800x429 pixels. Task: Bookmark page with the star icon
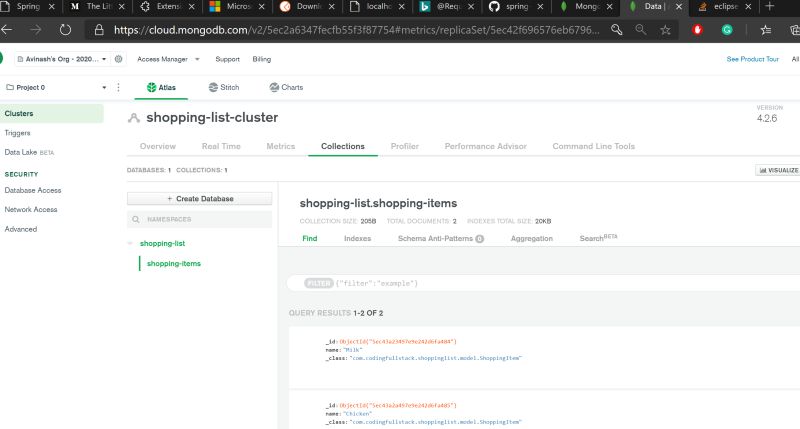(x=665, y=30)
